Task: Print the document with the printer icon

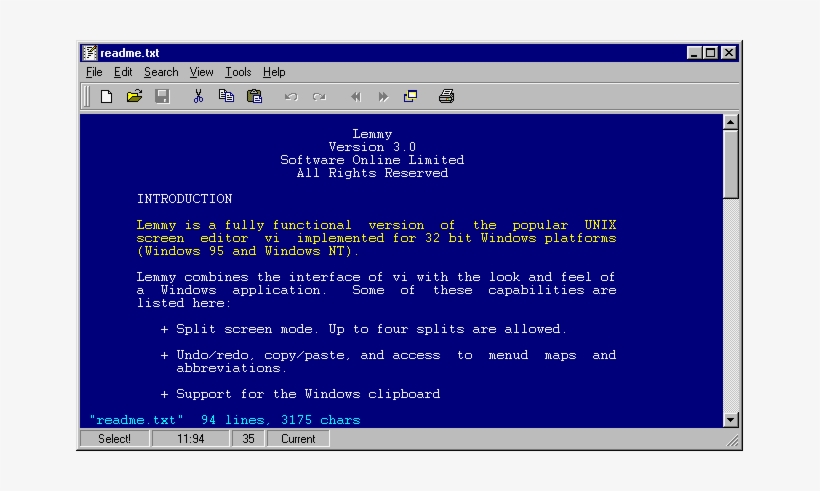Action: click(x=446, y=96)
